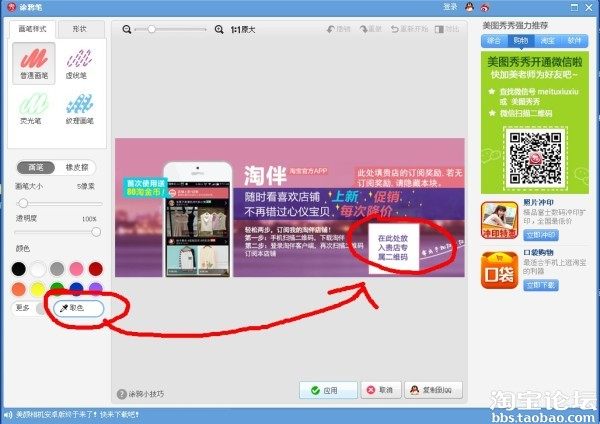600x424 pixels.
Task: Open the 淘宝 recommendation tab
Action: (548, 41)
